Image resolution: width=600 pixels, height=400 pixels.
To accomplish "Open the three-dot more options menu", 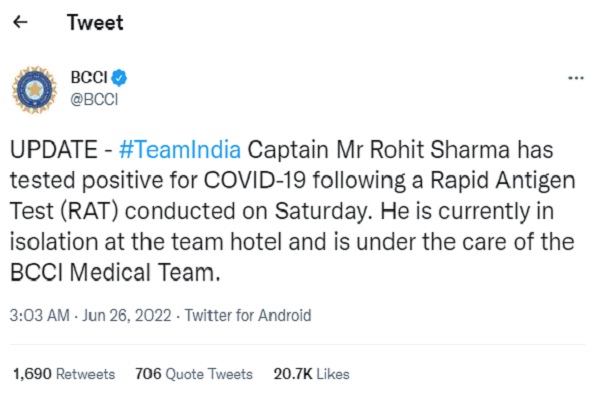I will (575, 78).
